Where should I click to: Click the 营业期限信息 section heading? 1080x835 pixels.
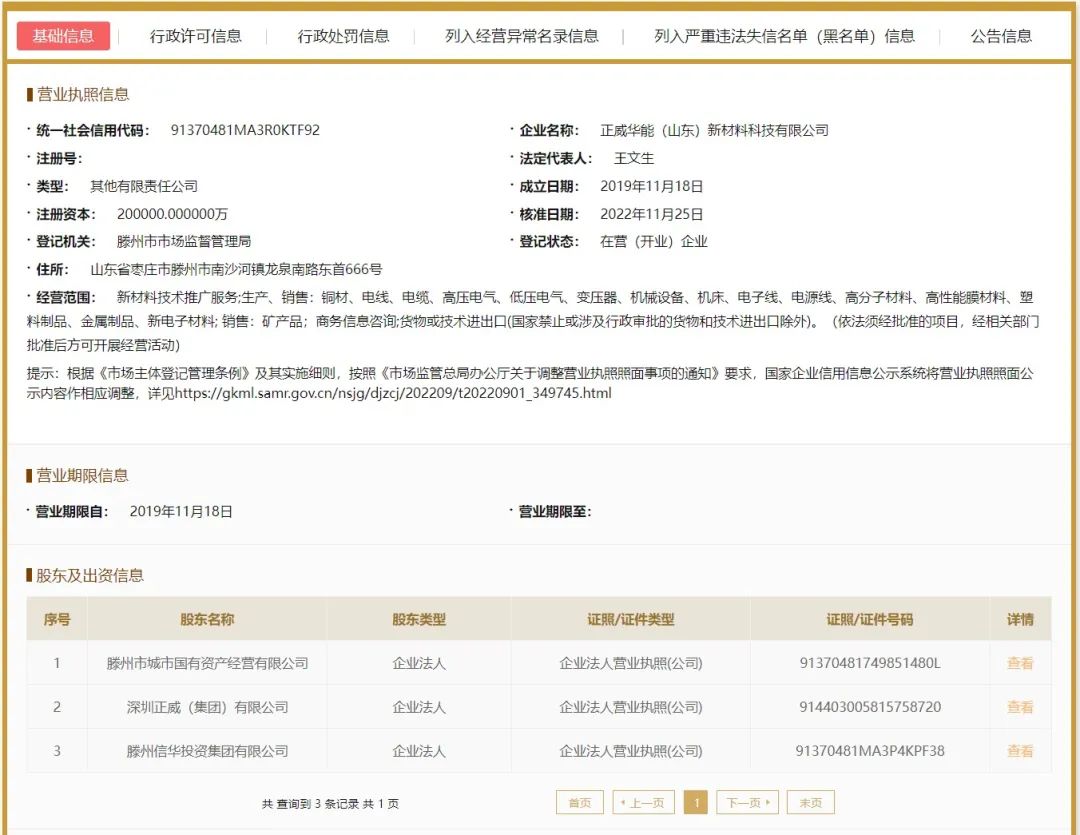tap(82, 475)
